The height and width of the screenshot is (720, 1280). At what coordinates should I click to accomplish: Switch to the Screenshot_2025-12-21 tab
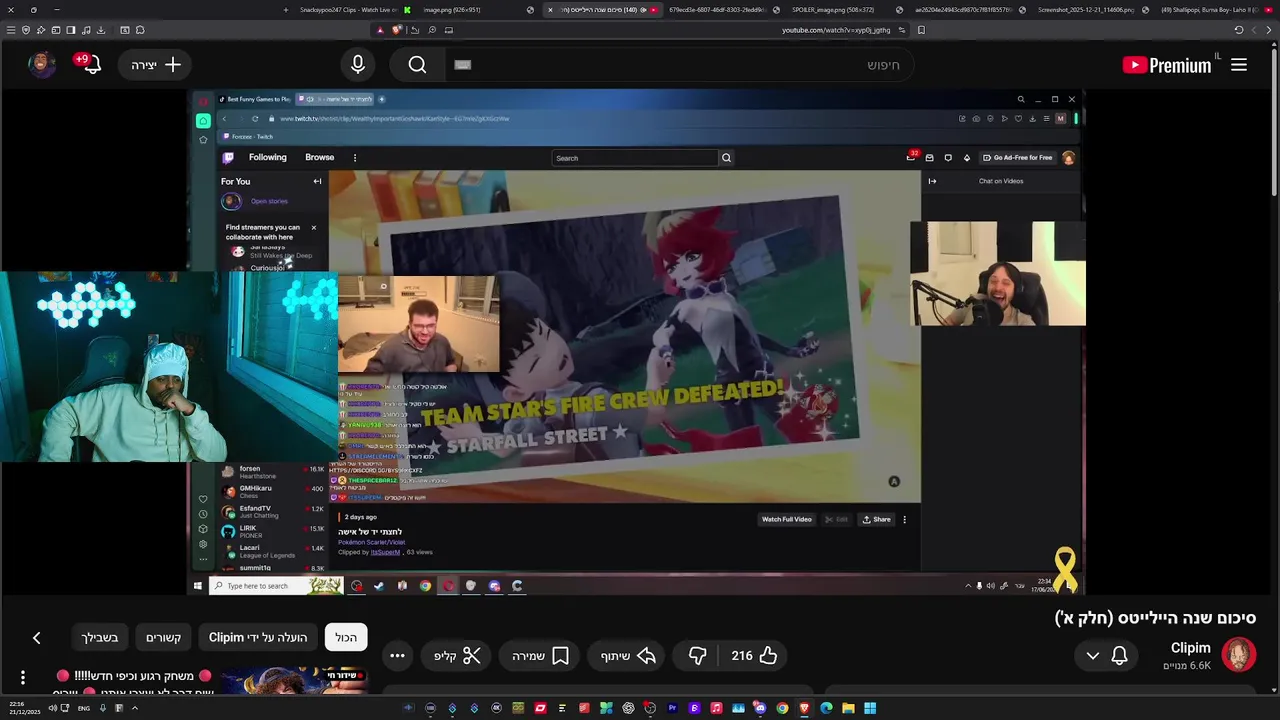click(1093, 10)
